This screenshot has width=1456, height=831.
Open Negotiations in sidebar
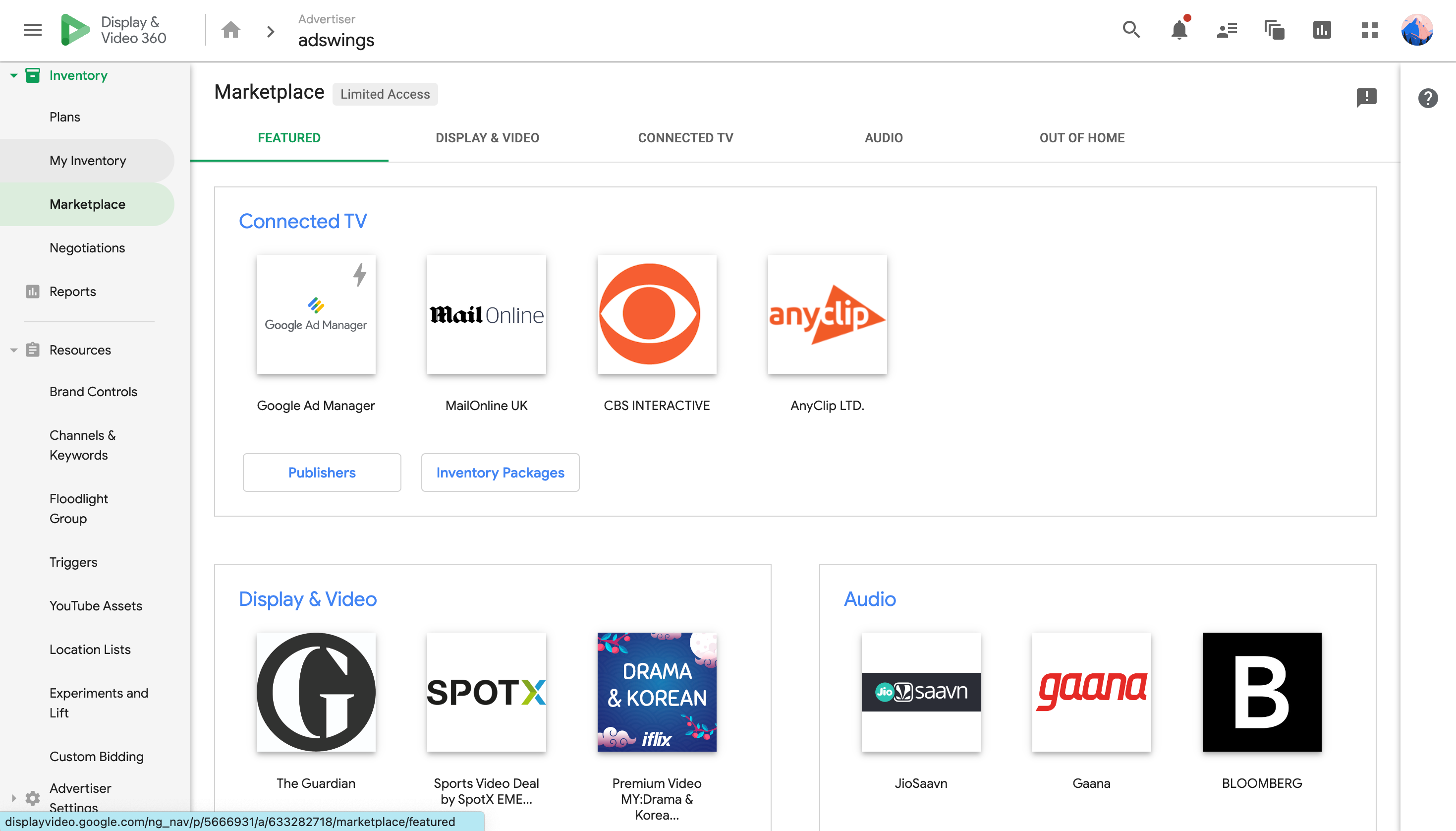87,248
